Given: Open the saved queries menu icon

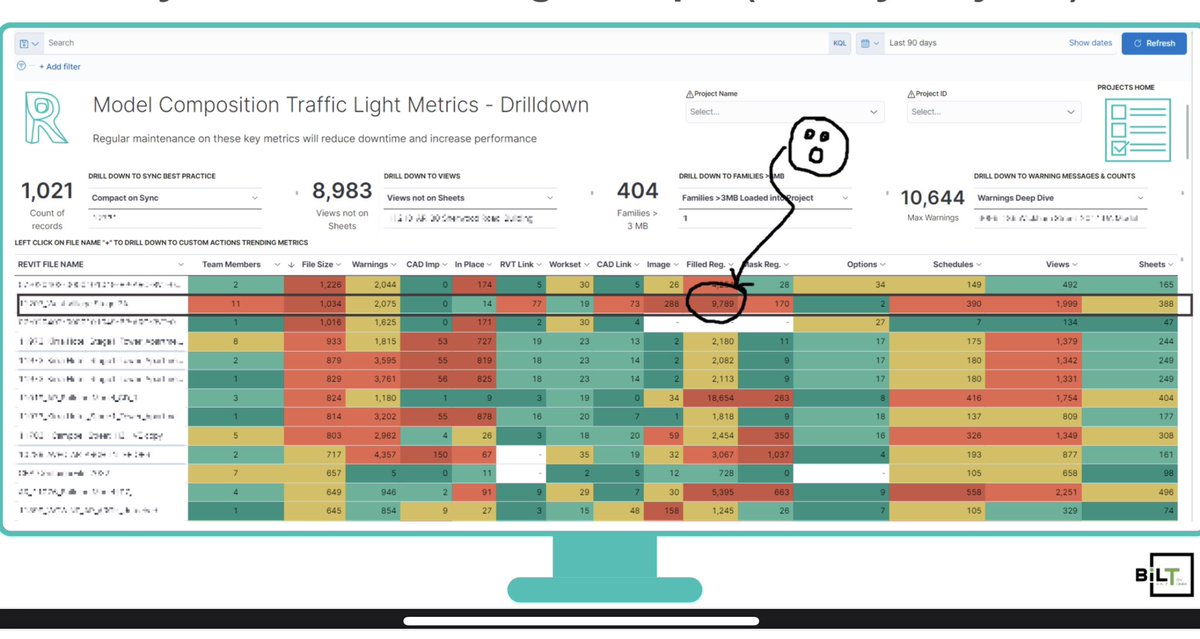Looking at the screenshot, I should [x=29, y=43].
